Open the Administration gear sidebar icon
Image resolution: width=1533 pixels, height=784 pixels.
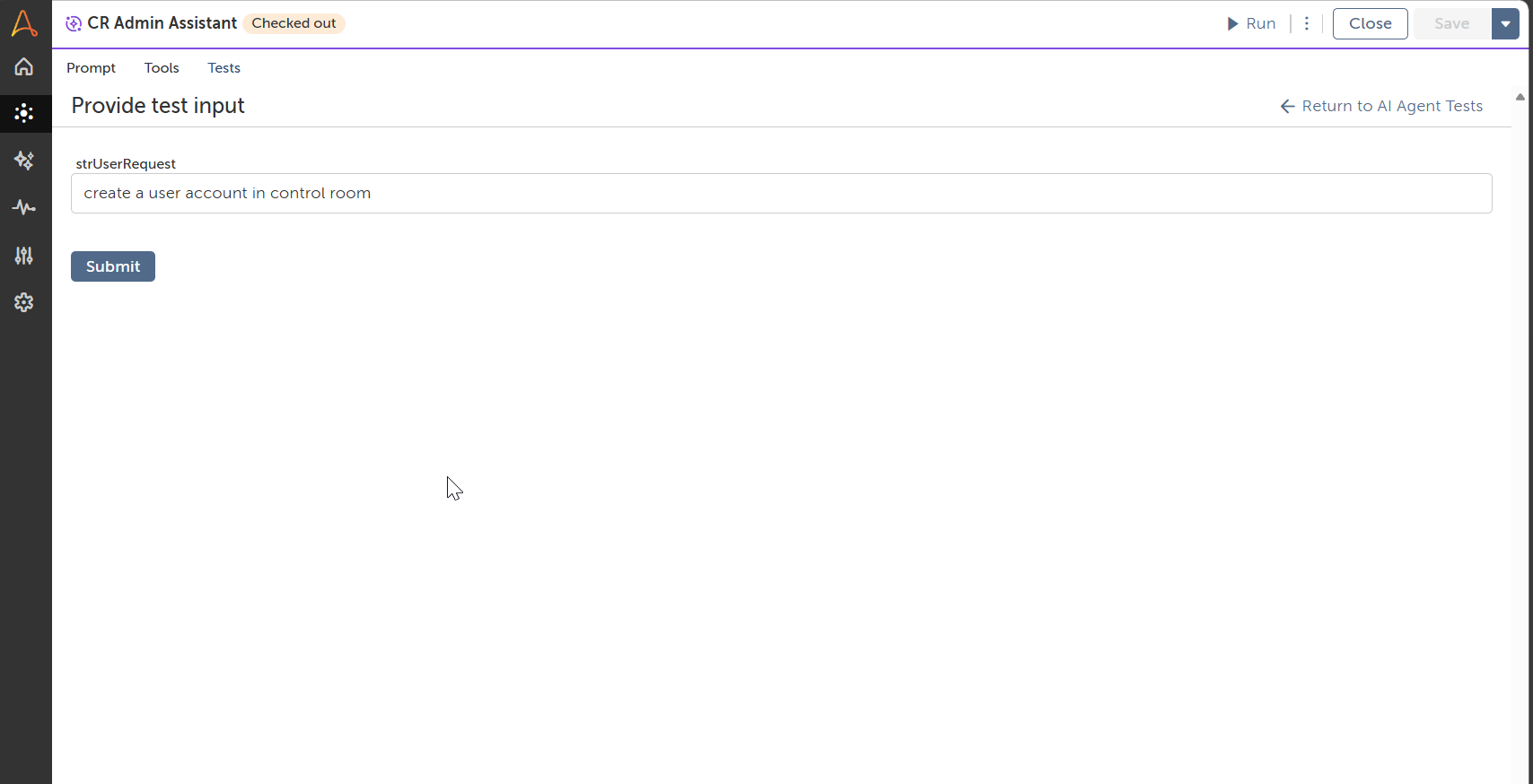[x=24, y=302]
